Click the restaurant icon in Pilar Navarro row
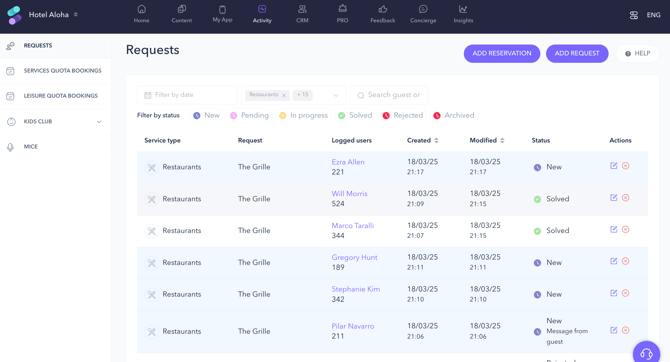670x362 pixels. coord(151,332)
